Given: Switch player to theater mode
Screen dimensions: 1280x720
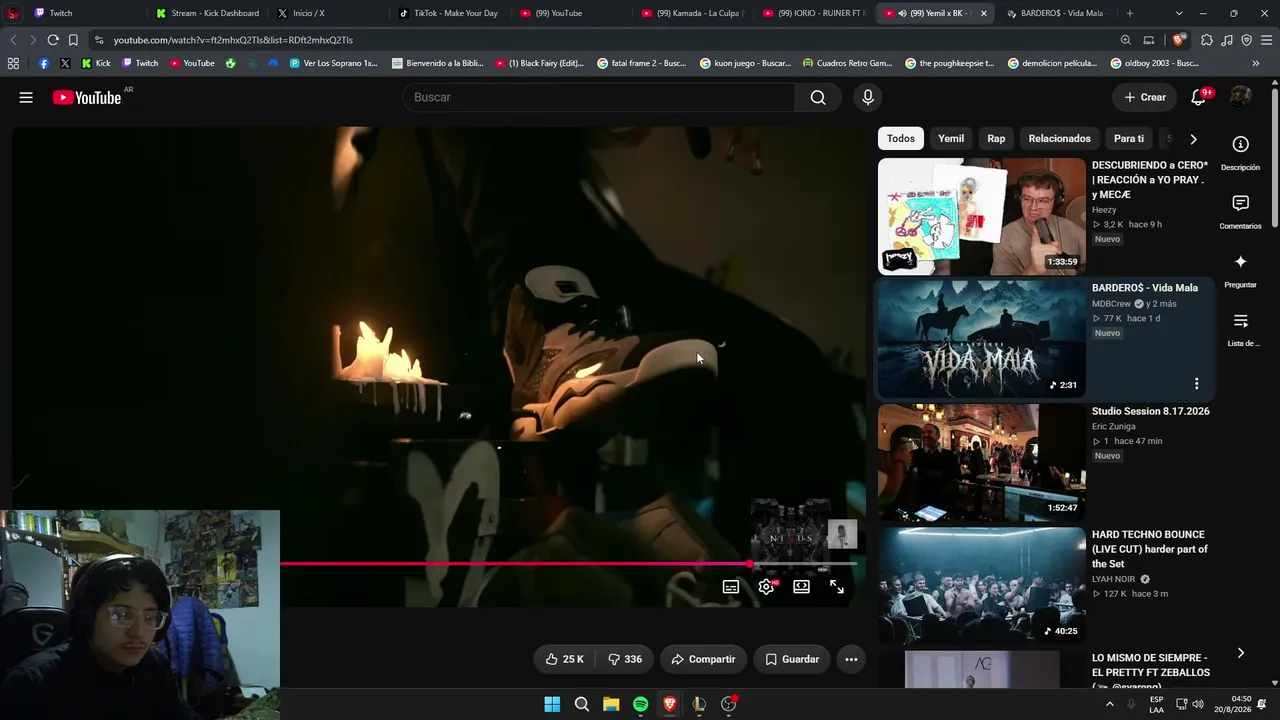Looking at the screenshot, I should coord(801,587).
